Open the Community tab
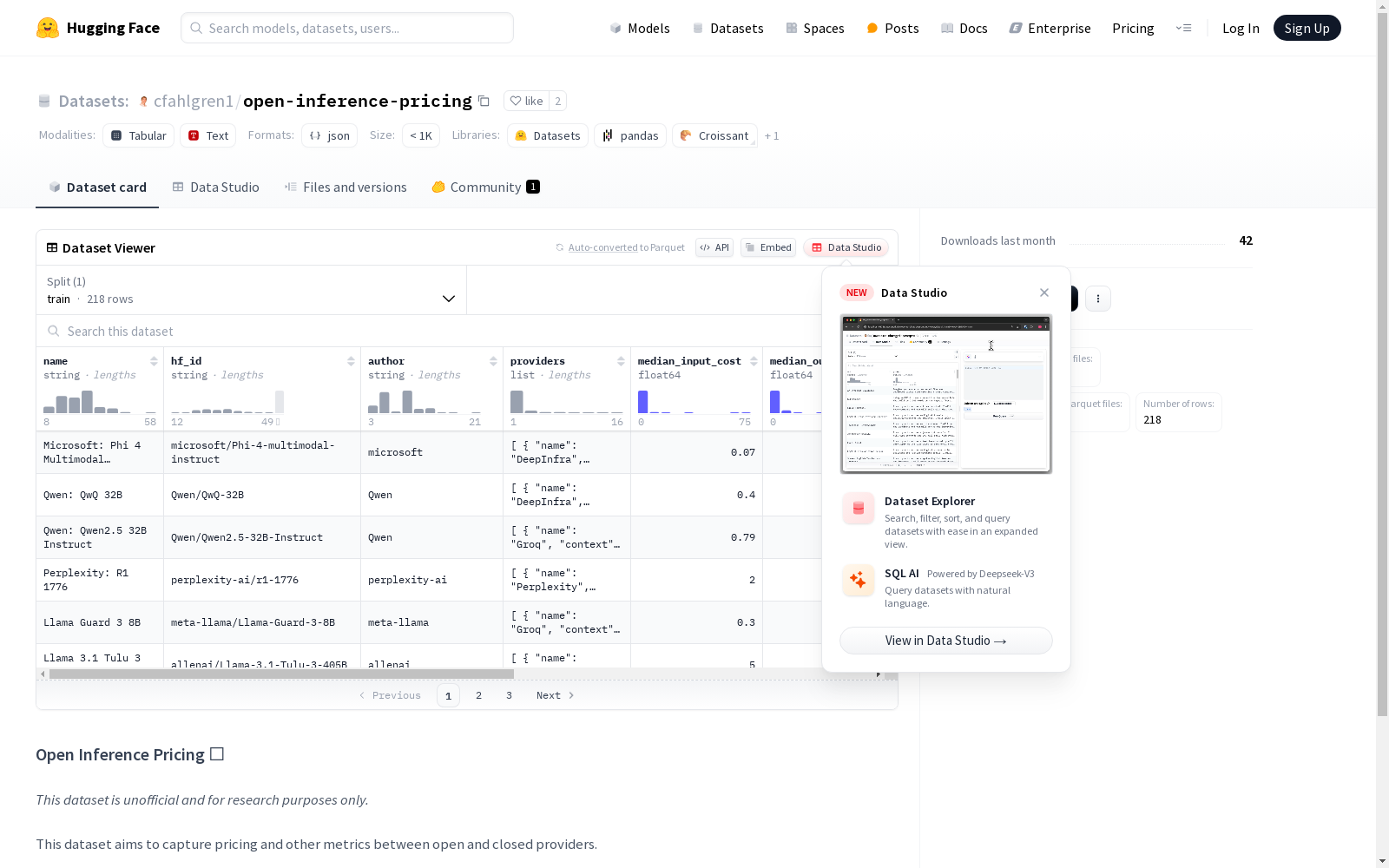 click(x=485, y=187)
